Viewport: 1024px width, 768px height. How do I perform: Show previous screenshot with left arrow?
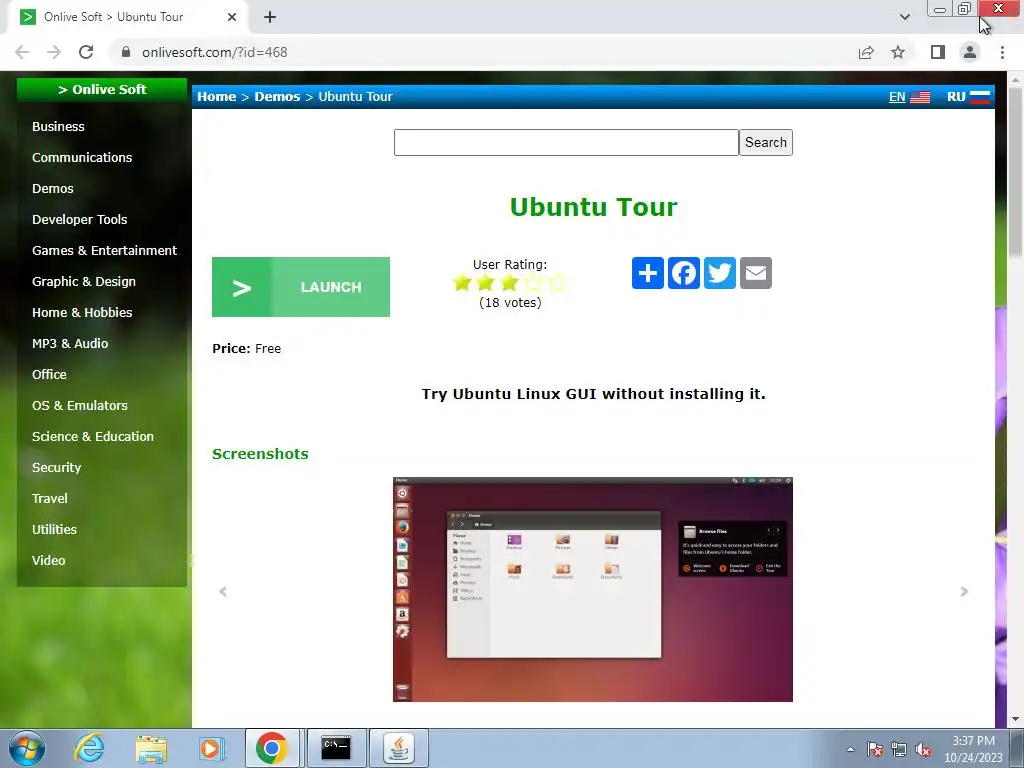coord(223,592)
